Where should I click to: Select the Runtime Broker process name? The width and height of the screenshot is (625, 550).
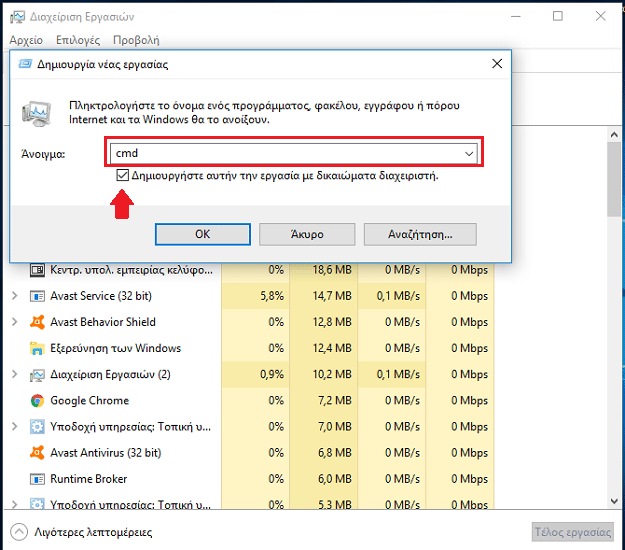88,479
